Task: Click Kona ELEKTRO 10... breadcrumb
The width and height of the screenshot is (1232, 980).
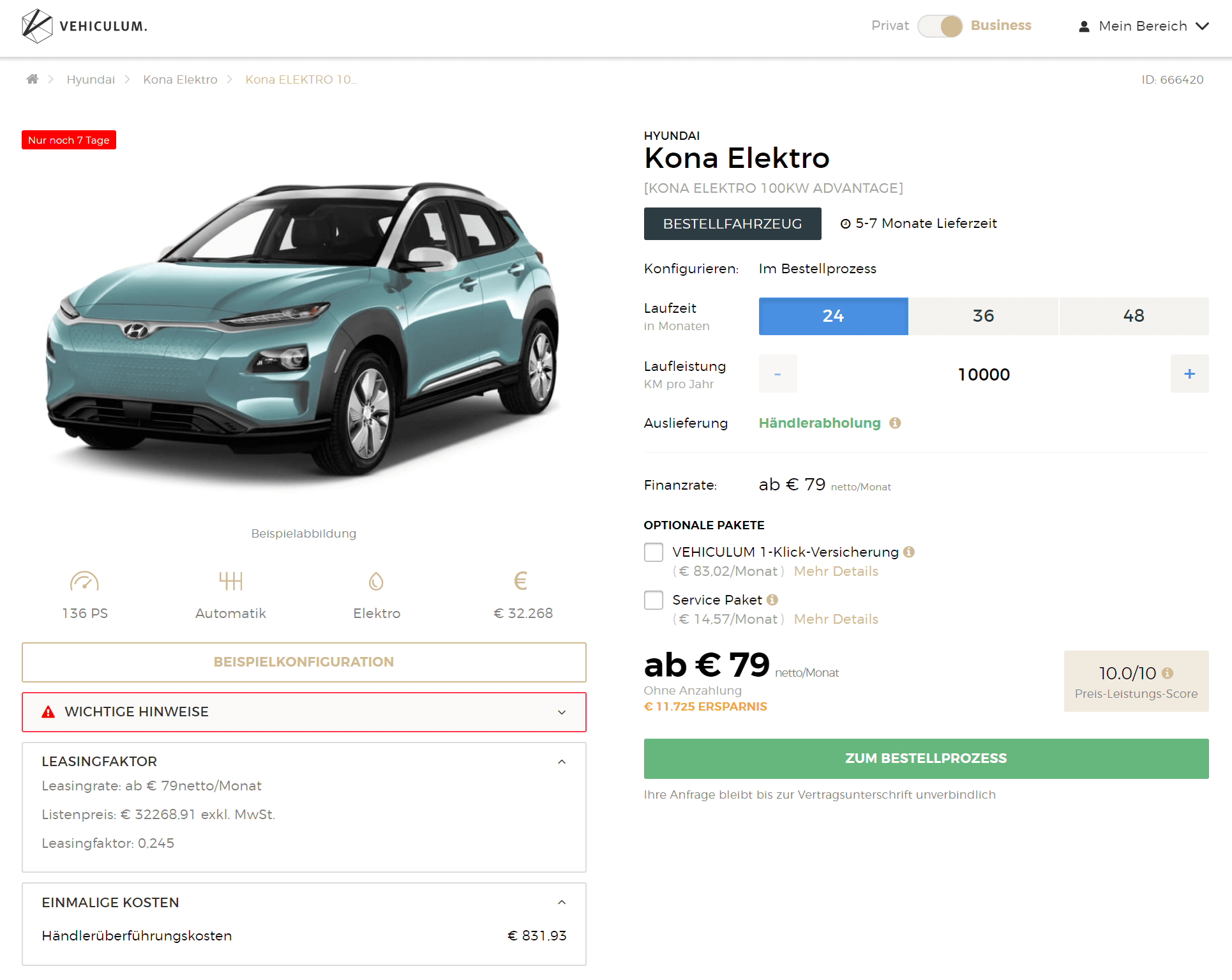Action: pos(301,79)
